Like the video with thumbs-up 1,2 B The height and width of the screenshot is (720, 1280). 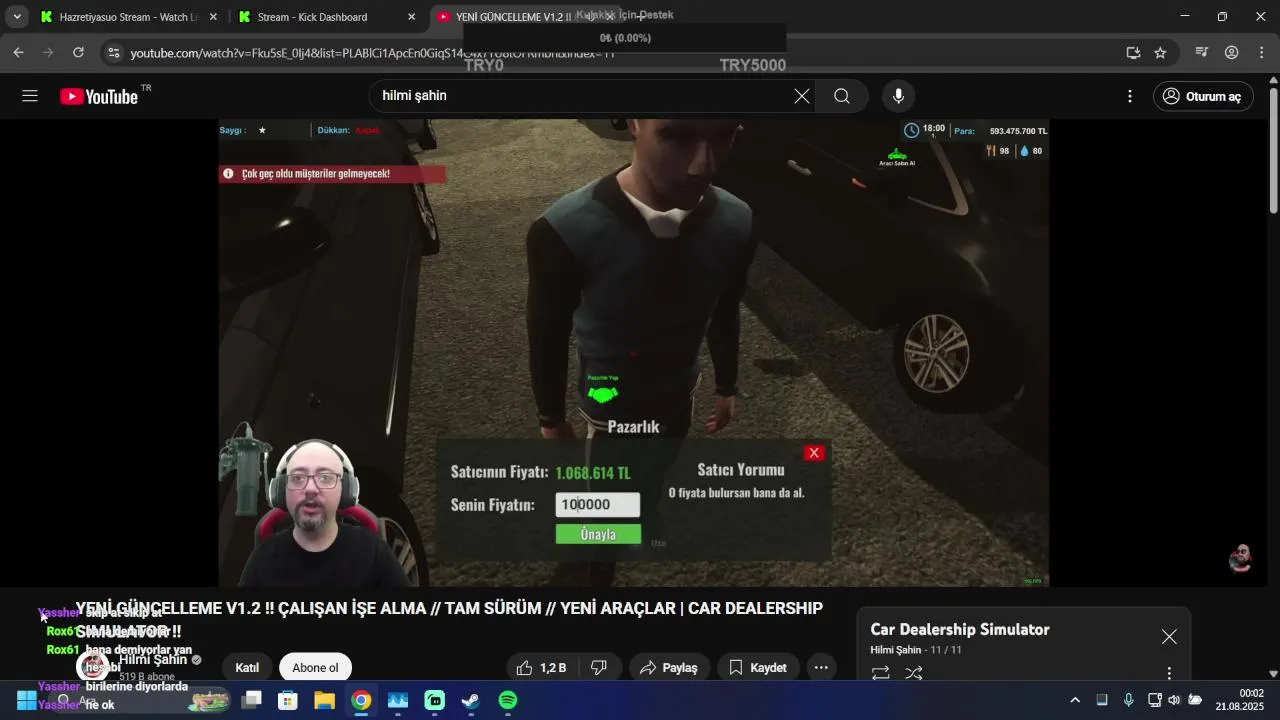click(x=541, y=668)
